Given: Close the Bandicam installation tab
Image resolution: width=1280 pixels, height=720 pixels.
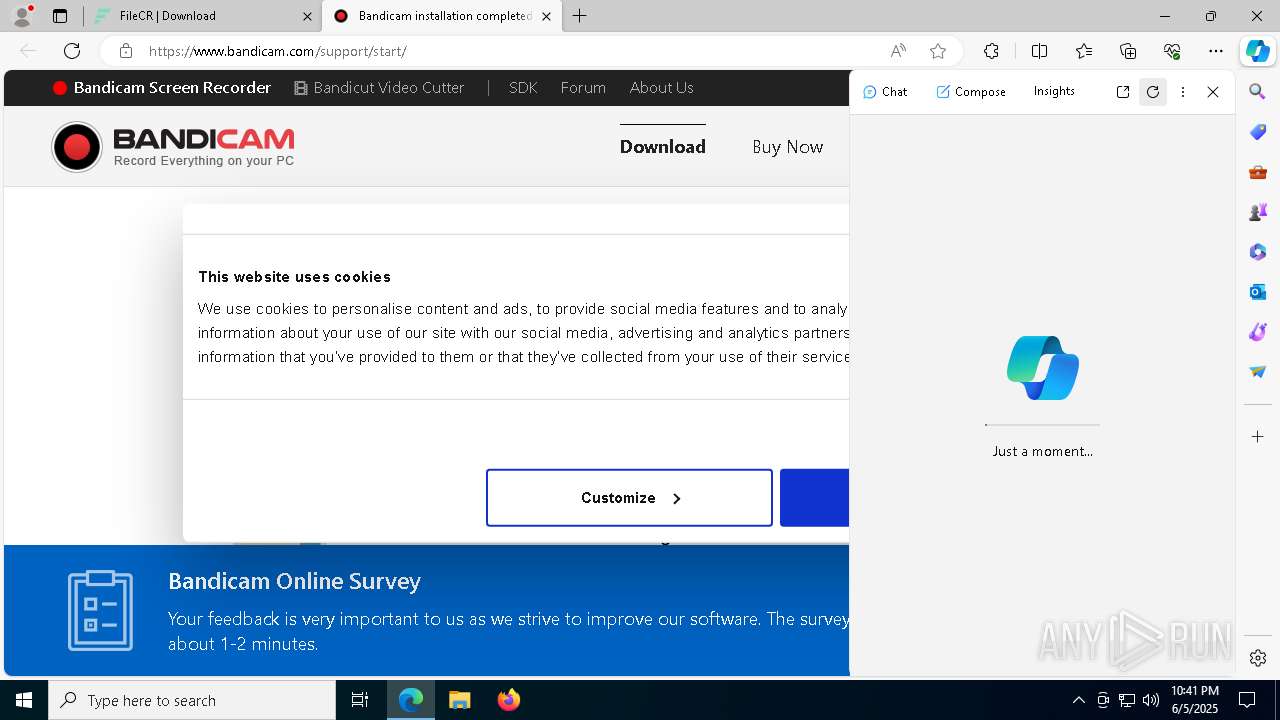Looking at the screenshot, I should [546, 16].
